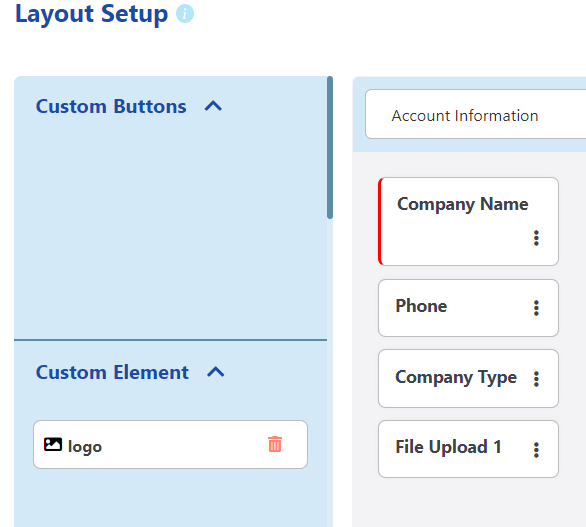Click the Custom Buttons heading text
Image resolution: width=586 pixels, height=527 pixels.
click(111, 107)
